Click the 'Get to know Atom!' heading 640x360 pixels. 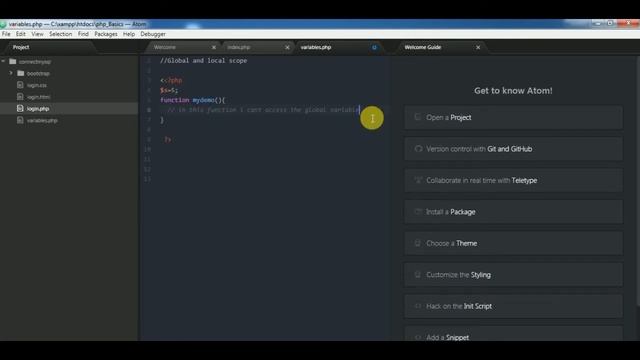(x=513, y=91)
